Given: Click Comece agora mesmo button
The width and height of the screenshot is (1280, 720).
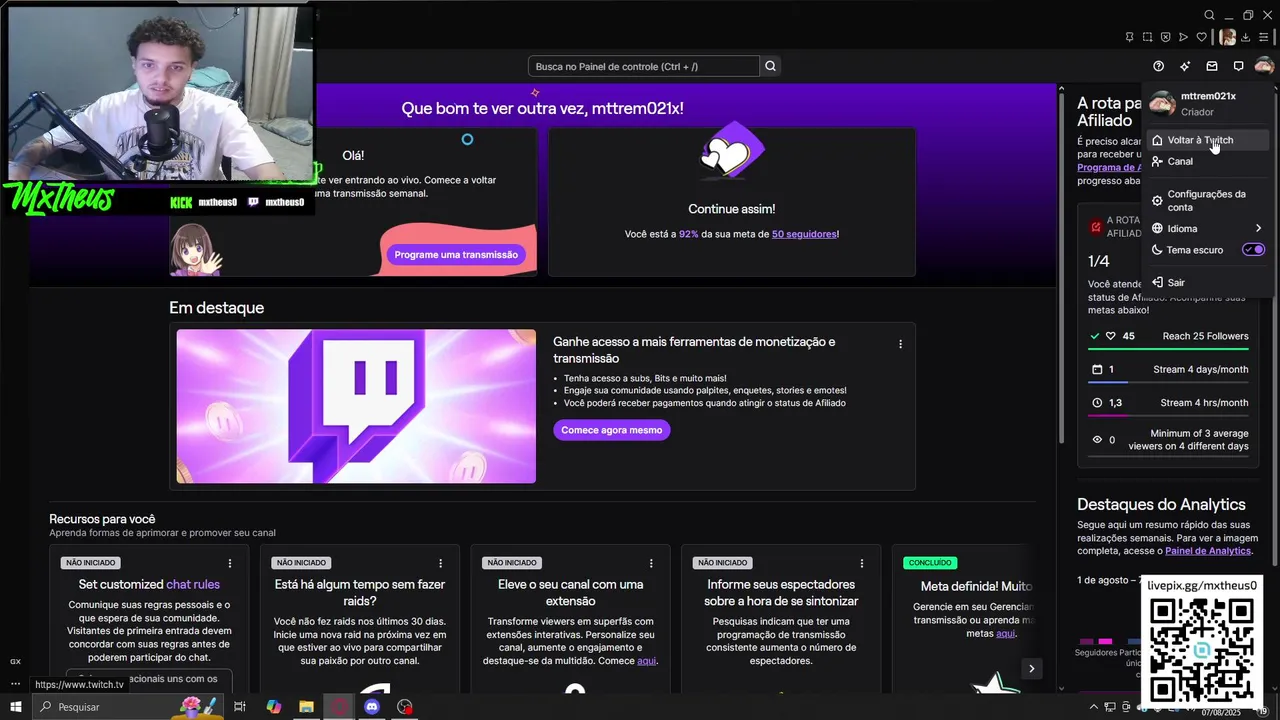Looking at the screenshot, I should 611,430.
